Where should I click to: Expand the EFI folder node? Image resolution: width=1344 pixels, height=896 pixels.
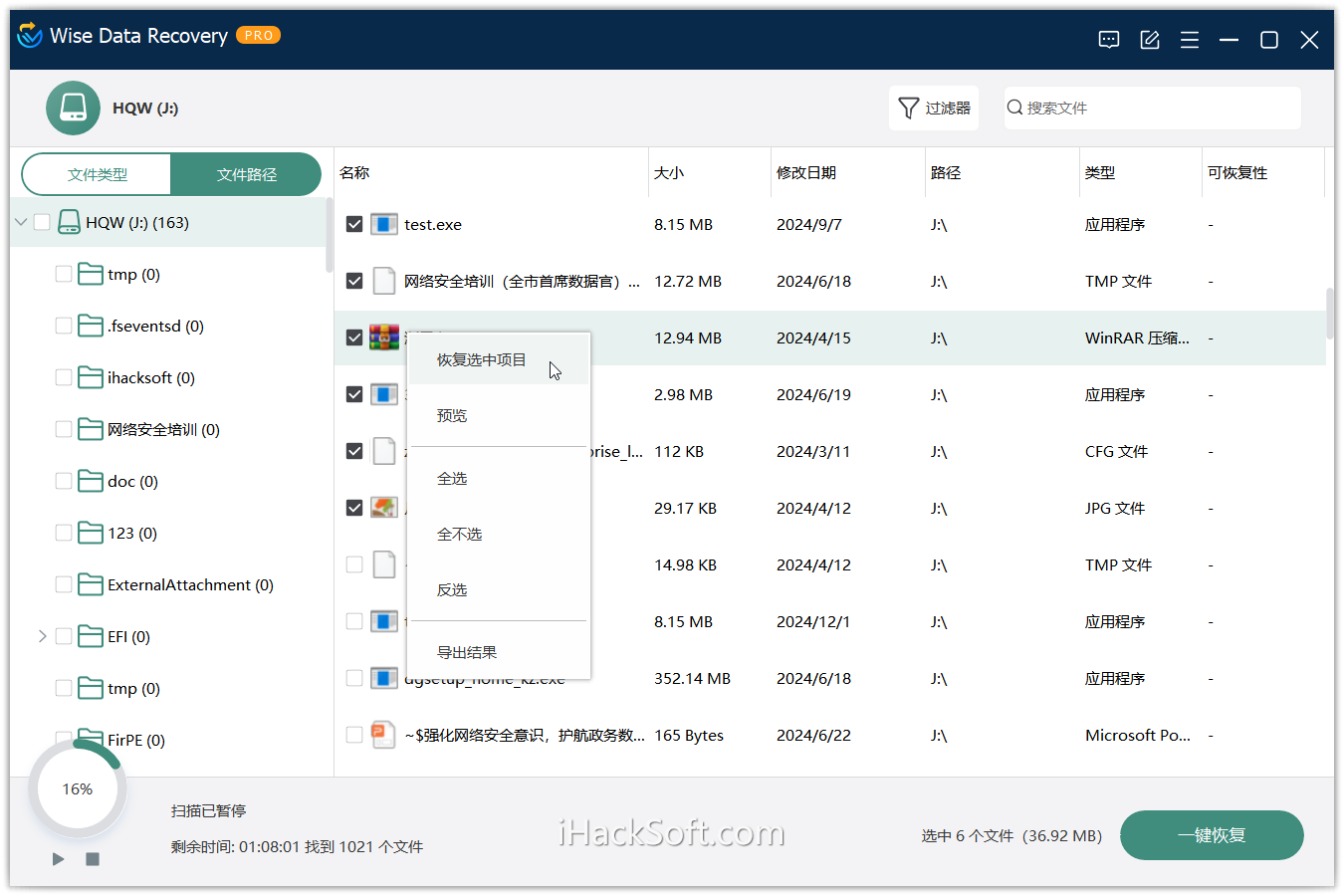(42, 636)
